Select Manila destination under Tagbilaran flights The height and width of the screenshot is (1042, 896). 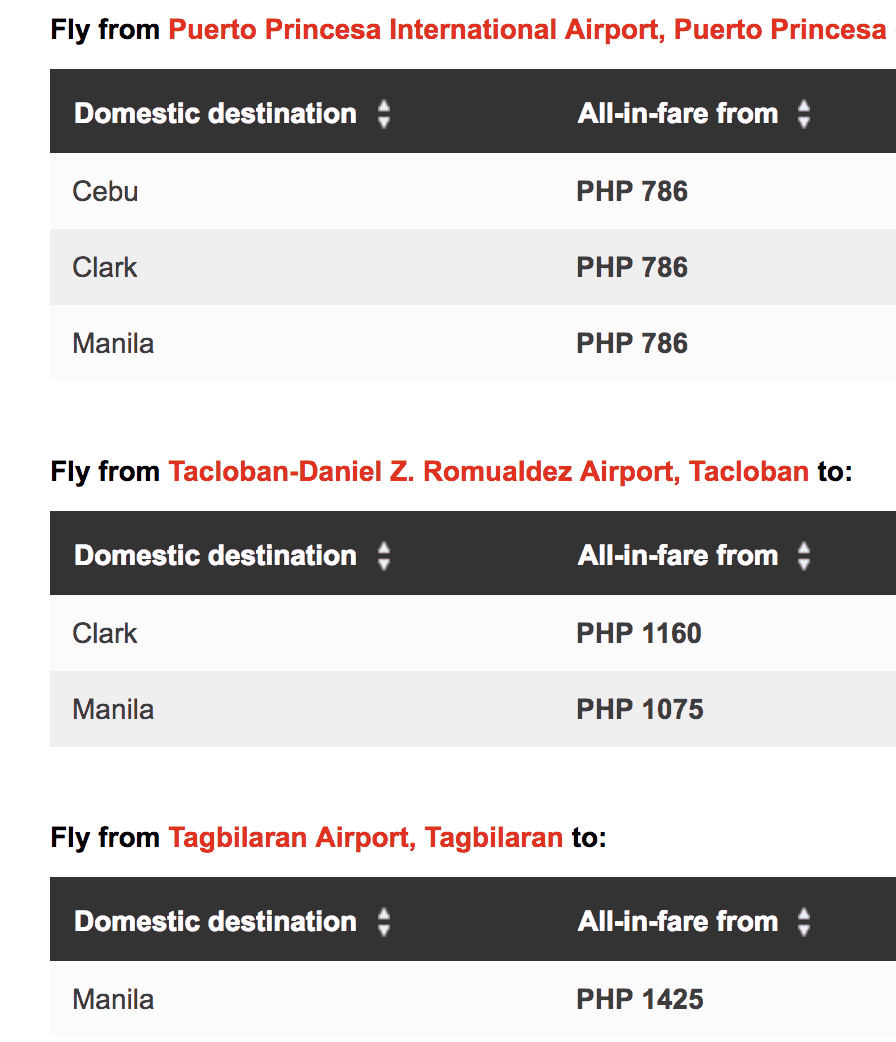pyautogui.click(x=113, y=999)
